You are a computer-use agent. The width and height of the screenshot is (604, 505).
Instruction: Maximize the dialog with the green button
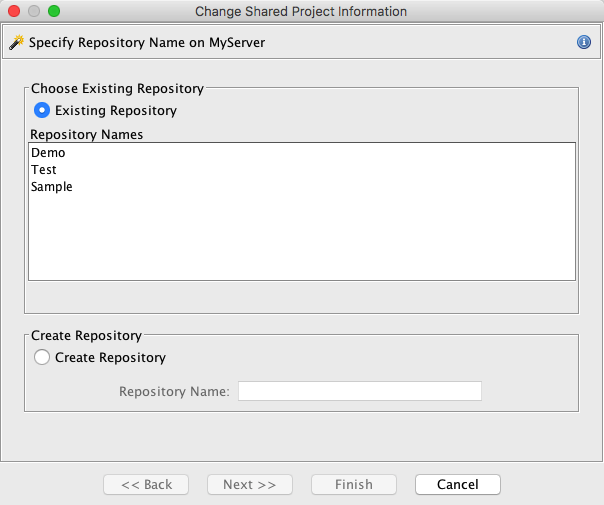point(54,11)
